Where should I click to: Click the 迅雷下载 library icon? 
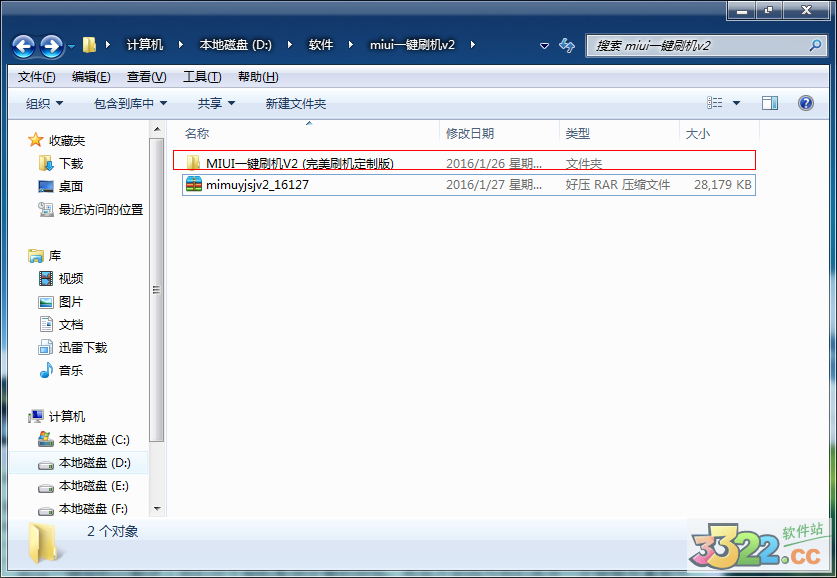pos(45,347)
